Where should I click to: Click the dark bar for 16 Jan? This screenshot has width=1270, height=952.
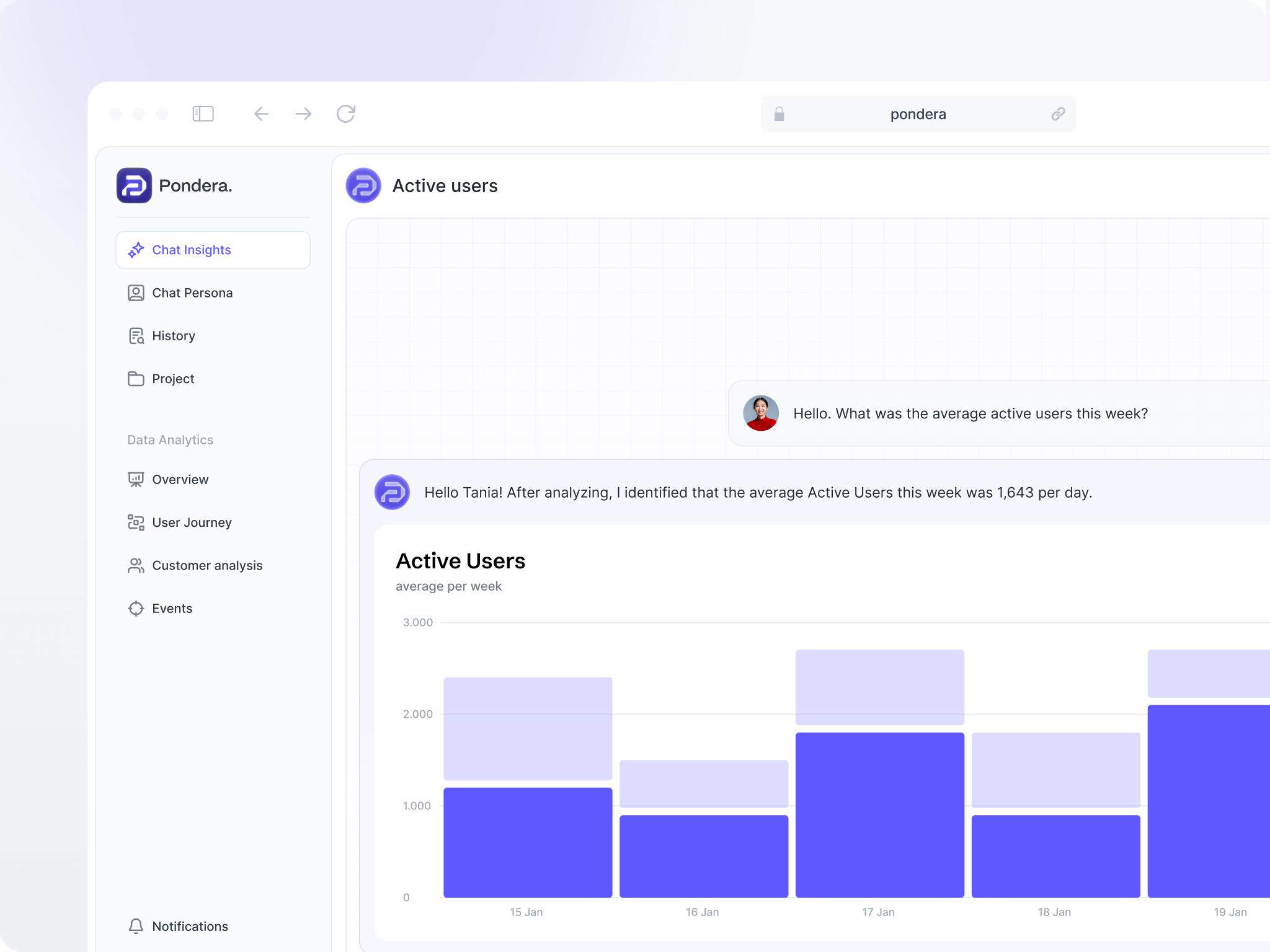point(704,856)
